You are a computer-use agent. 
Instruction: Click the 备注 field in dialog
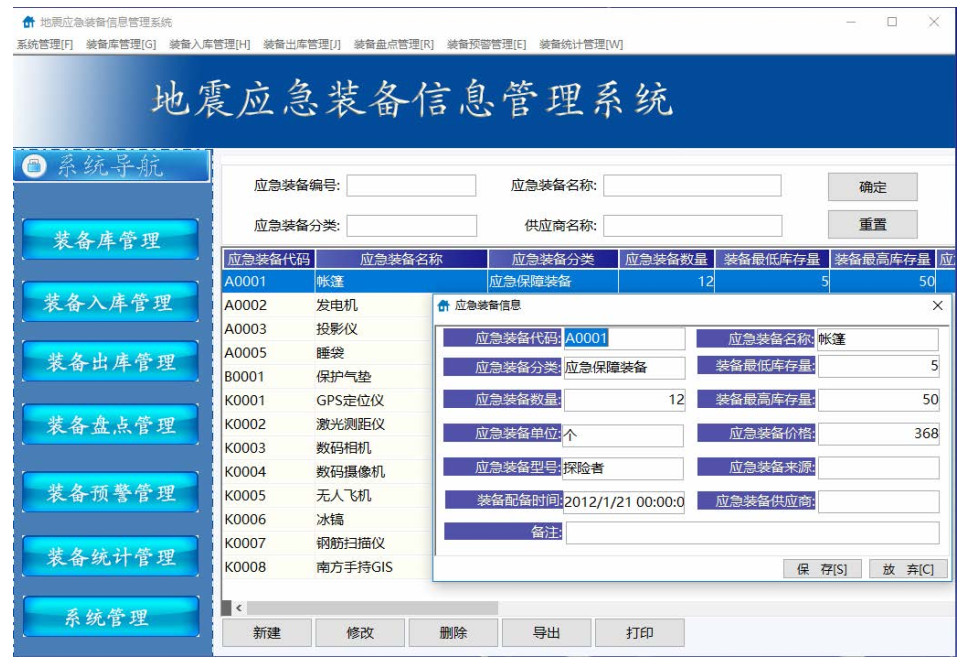tap(752, 533)
